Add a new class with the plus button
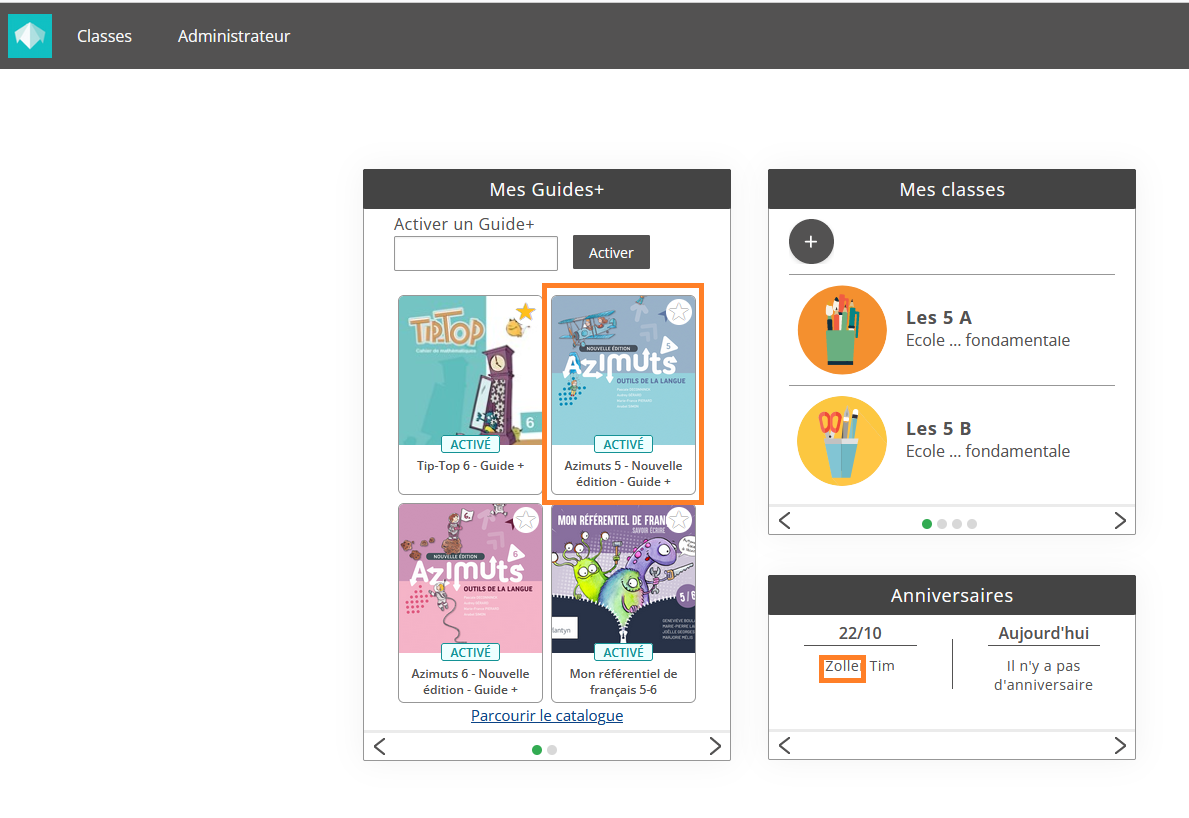This screenshot has height=818, width=1189. 811,242
